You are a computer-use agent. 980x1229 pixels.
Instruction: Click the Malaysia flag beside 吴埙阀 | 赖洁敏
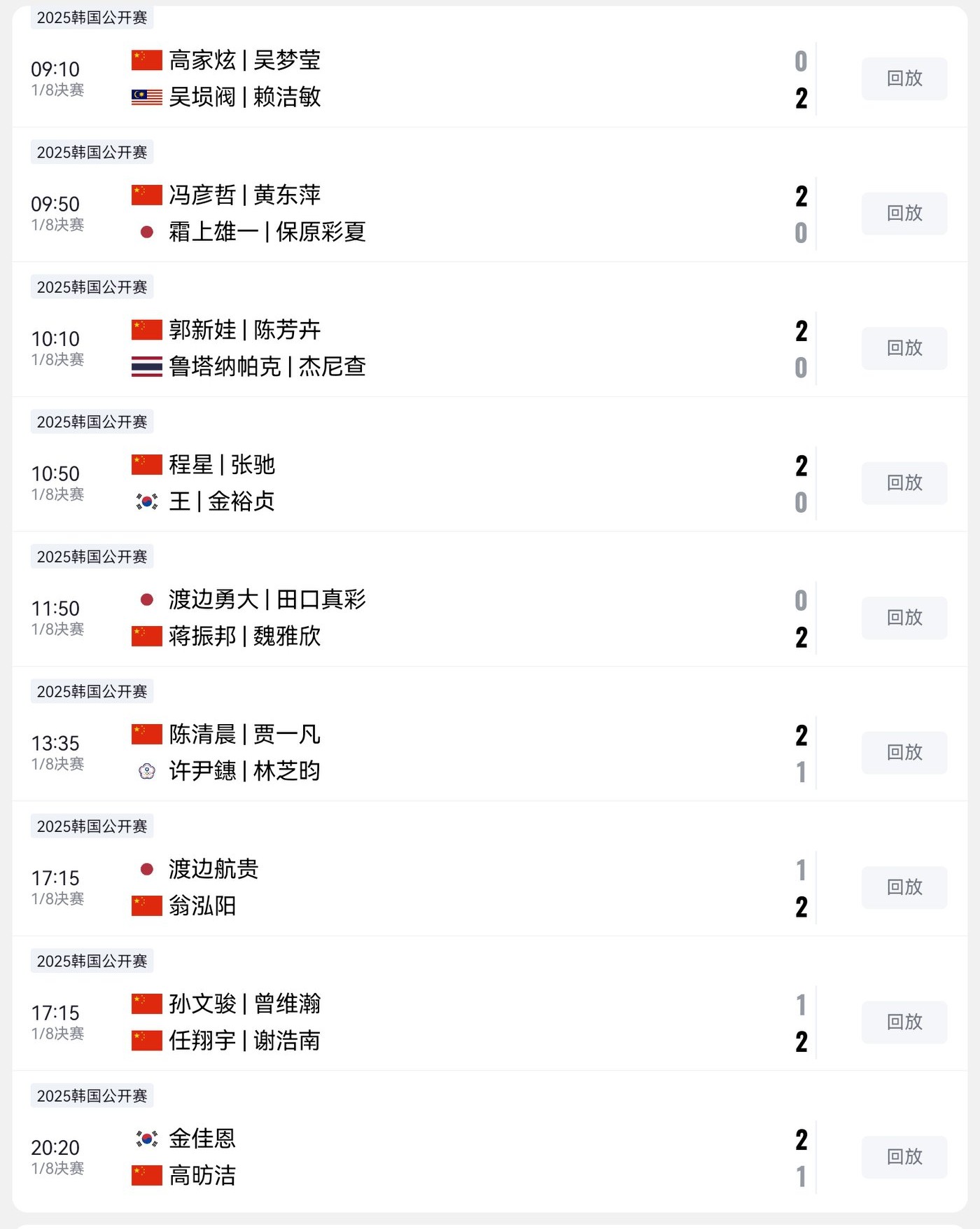(x=147, y=97)
